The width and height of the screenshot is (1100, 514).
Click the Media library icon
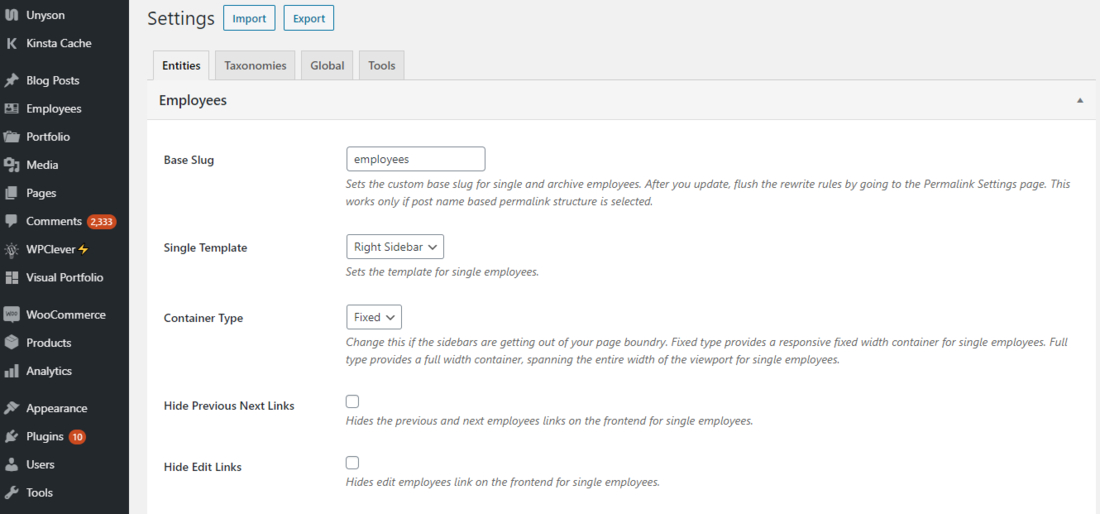tap(12, 165)
